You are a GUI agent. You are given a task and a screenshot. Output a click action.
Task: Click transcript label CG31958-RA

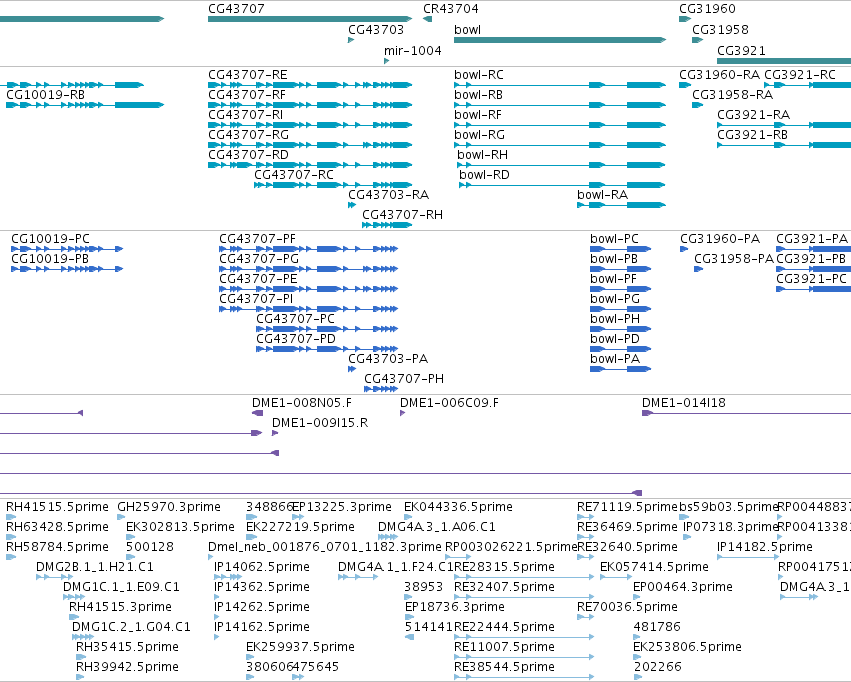click(x=733, y=95)
